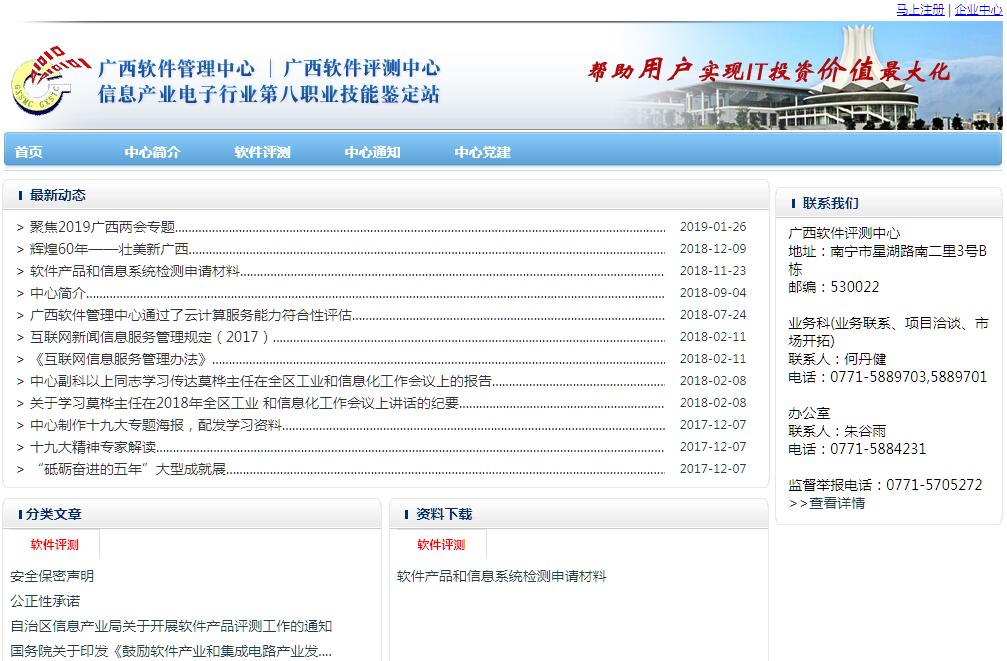Open the 中心简介 navigation menu item
The width and height of the screenshot is (1007, 661).
coord(152,152)
